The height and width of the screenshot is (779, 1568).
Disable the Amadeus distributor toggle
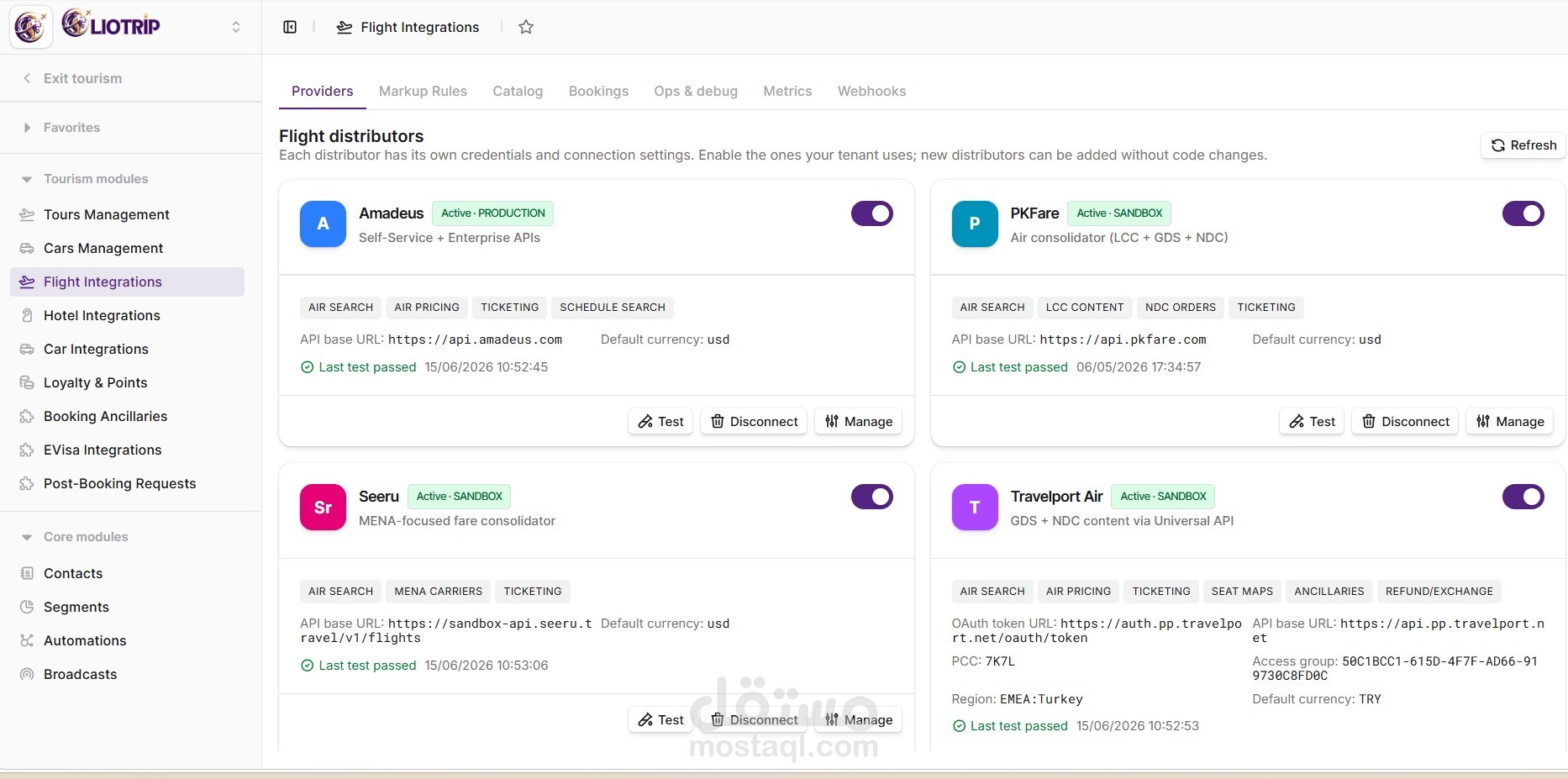click(x=872, y=213)
